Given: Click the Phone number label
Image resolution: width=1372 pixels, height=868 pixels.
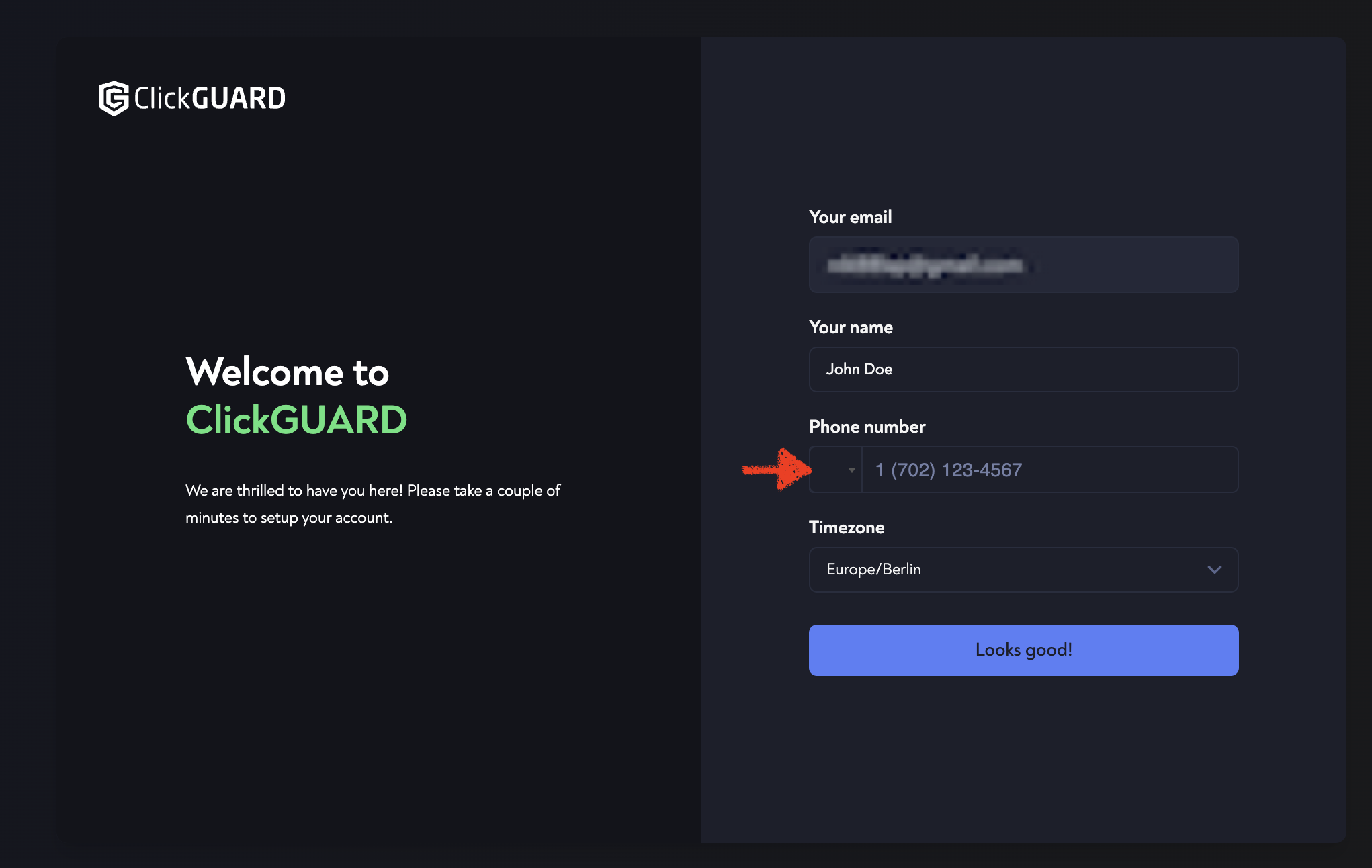Looking at the screenshot, I should [x=867, y=427].
